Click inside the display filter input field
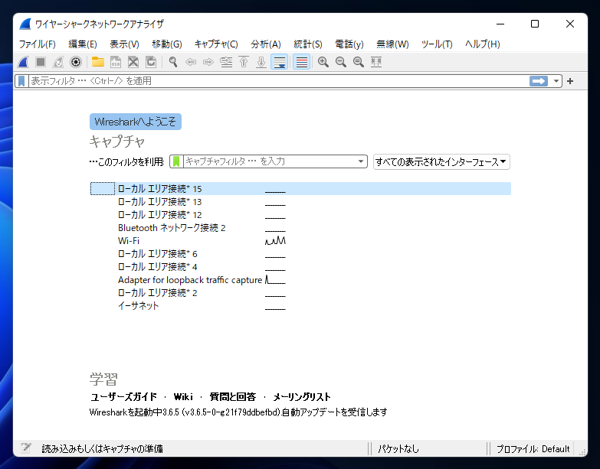This screenshot has height=469, width=600. click(x=279, y=81)
